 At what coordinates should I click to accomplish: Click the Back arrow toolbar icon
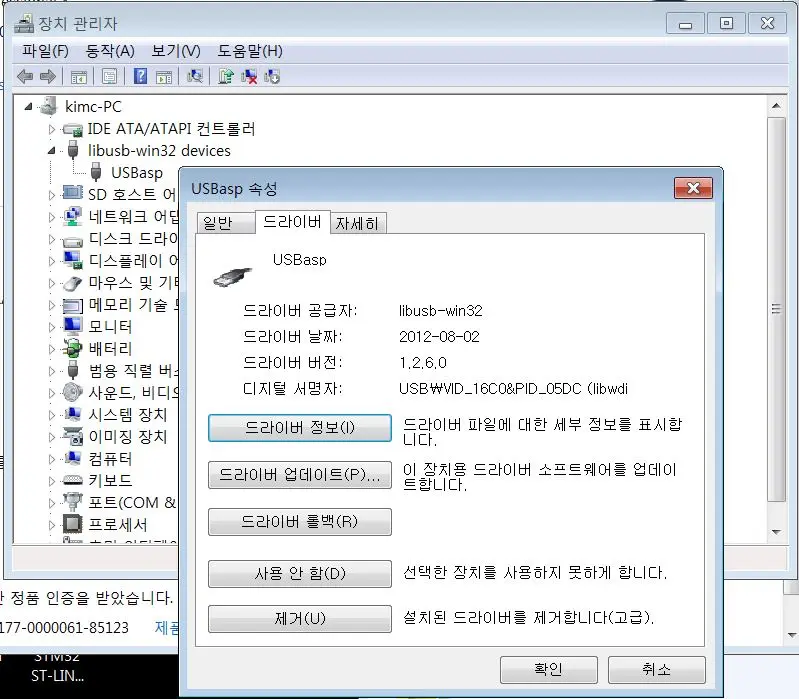[x=25, y=77]
